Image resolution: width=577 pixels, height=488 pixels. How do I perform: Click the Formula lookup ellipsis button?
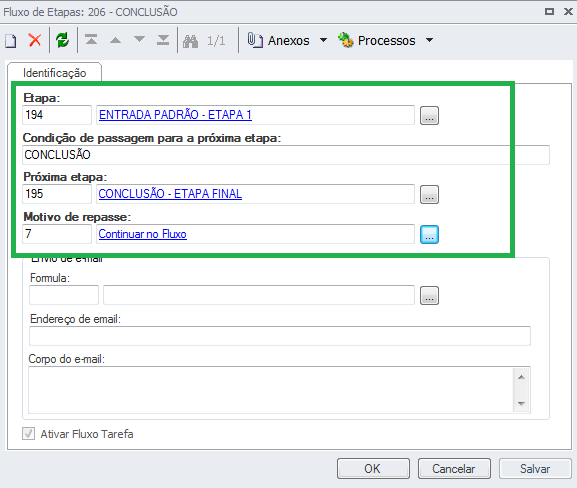429,296
